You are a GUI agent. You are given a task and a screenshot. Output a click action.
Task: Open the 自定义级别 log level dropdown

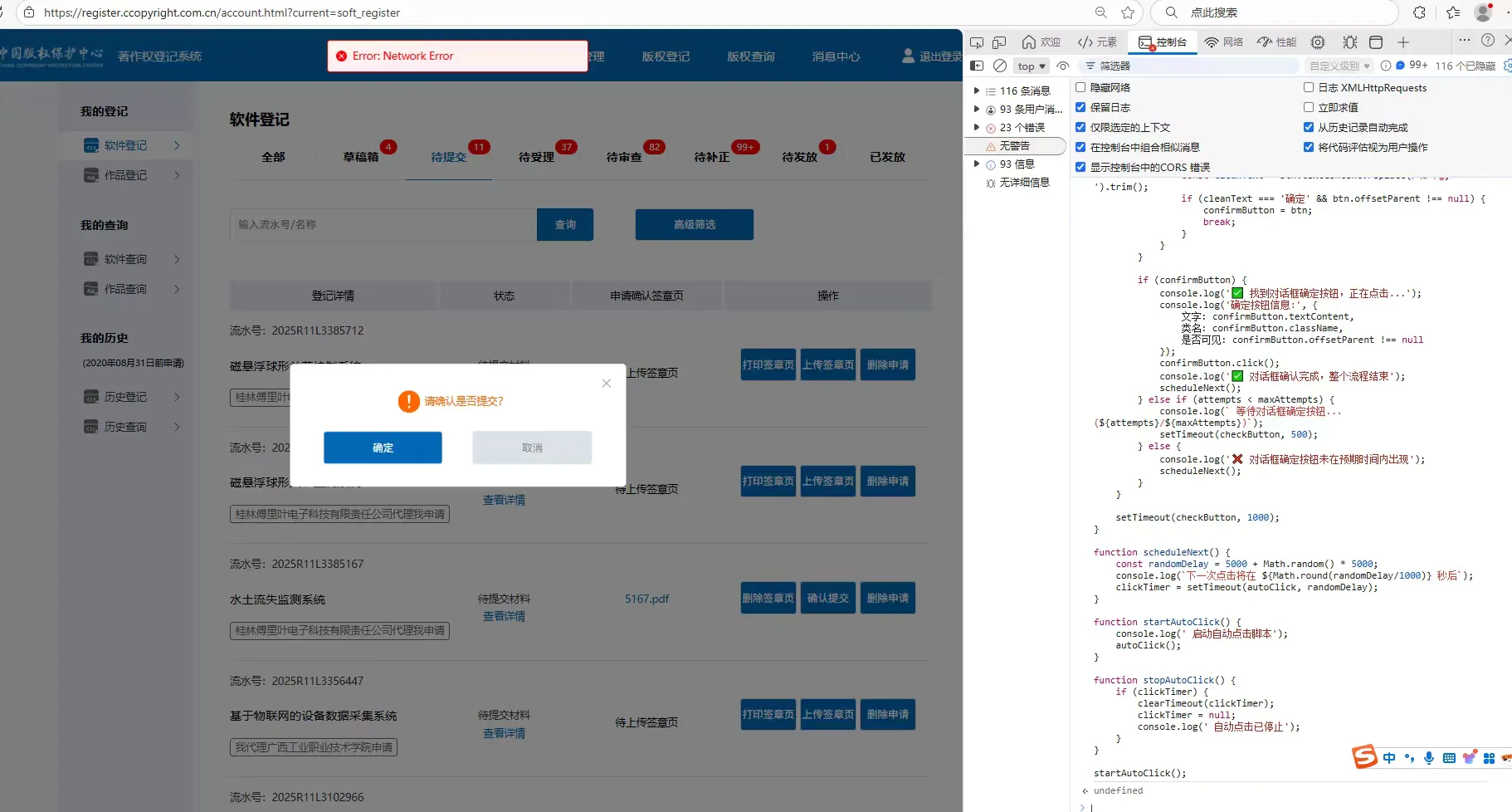(x=1339, y=66)
